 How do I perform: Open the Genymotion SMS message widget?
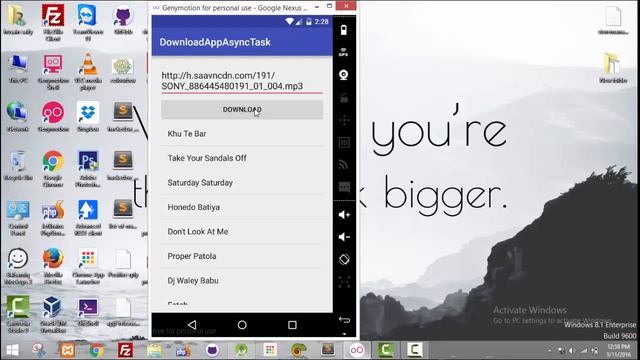(x=344, y=187)
